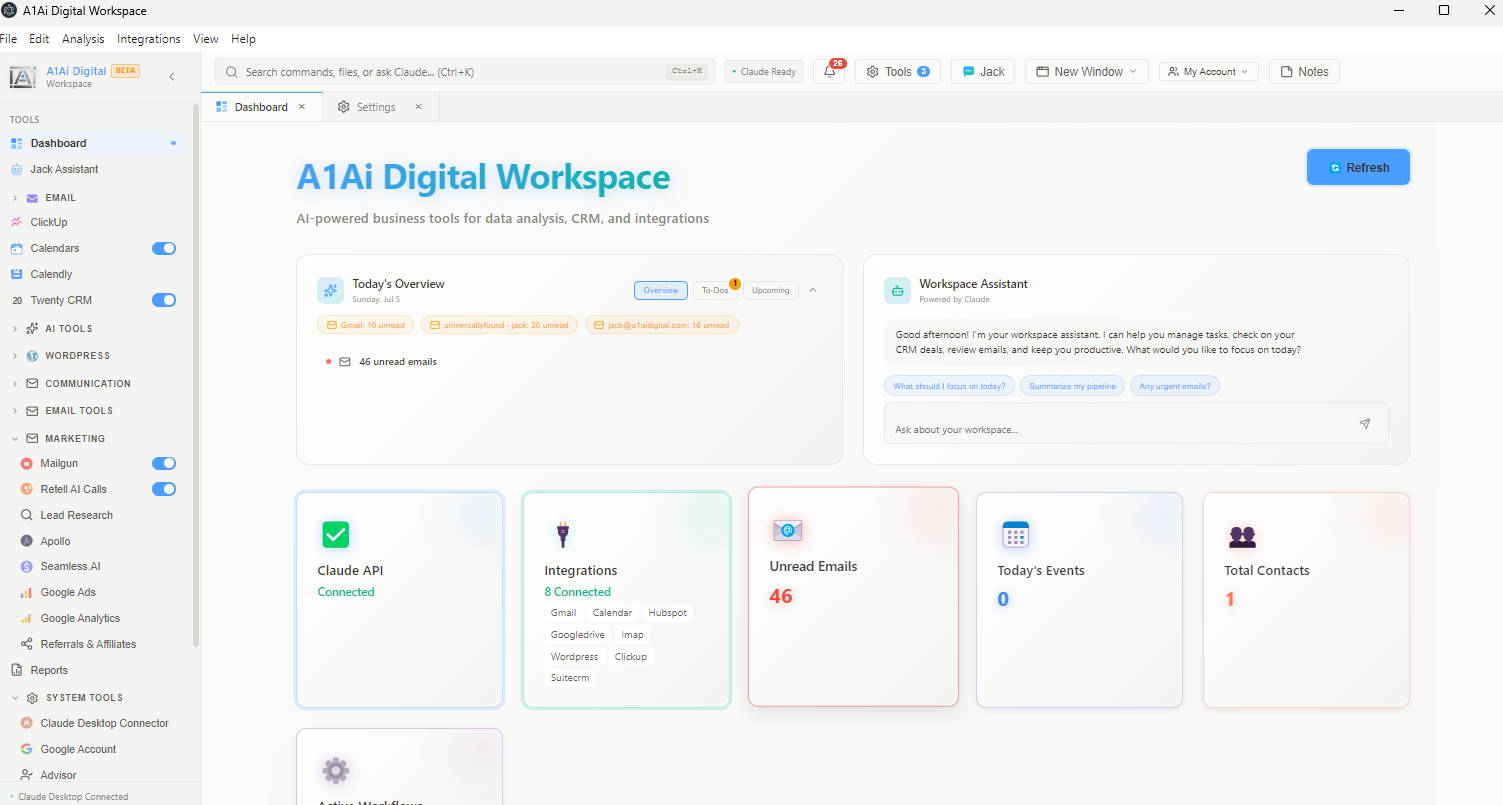Screen dimensions: 1503x805
Task: Click the send arrow in Workspace Assistant
Action: coord(1365,423)
